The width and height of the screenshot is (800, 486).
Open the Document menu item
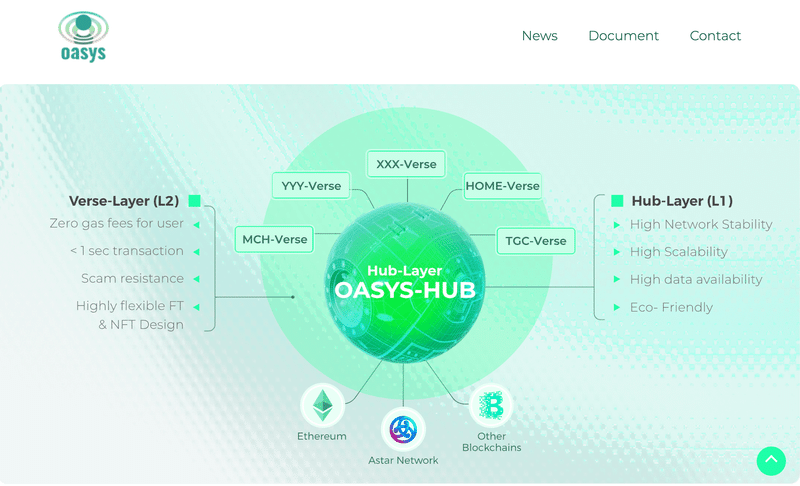623,36
